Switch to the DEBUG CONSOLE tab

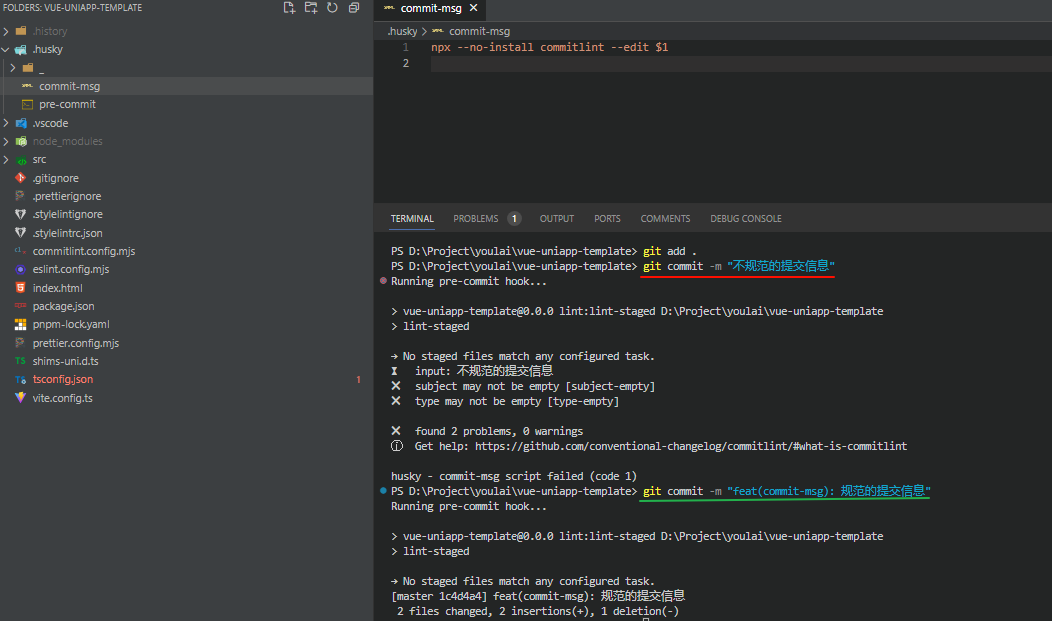click(x=745, y=219)
